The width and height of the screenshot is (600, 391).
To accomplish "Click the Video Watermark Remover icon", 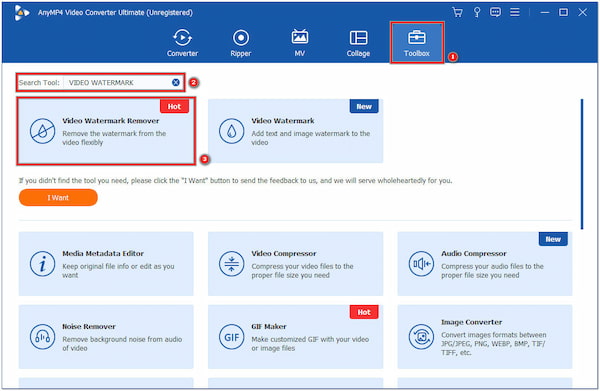I will [42, 131].
